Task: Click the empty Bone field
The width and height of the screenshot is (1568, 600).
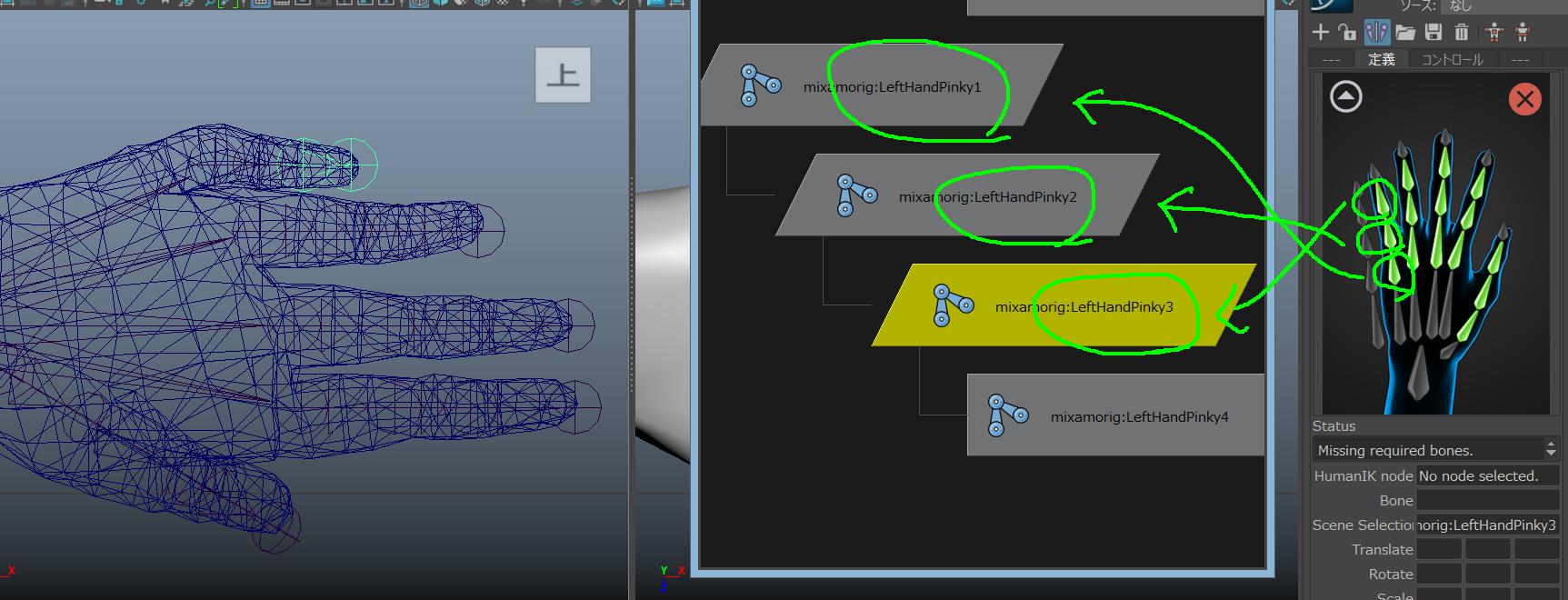Action: coord(1487,500)
